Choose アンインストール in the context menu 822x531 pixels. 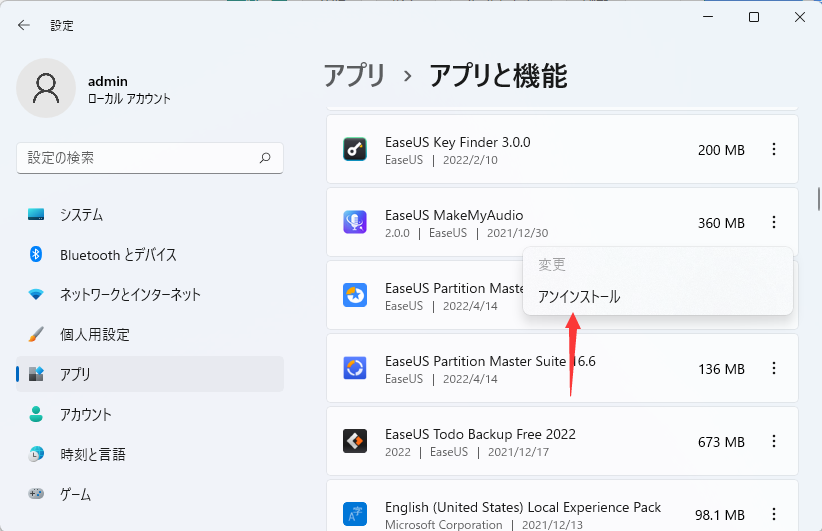click(x=658, y=297)
